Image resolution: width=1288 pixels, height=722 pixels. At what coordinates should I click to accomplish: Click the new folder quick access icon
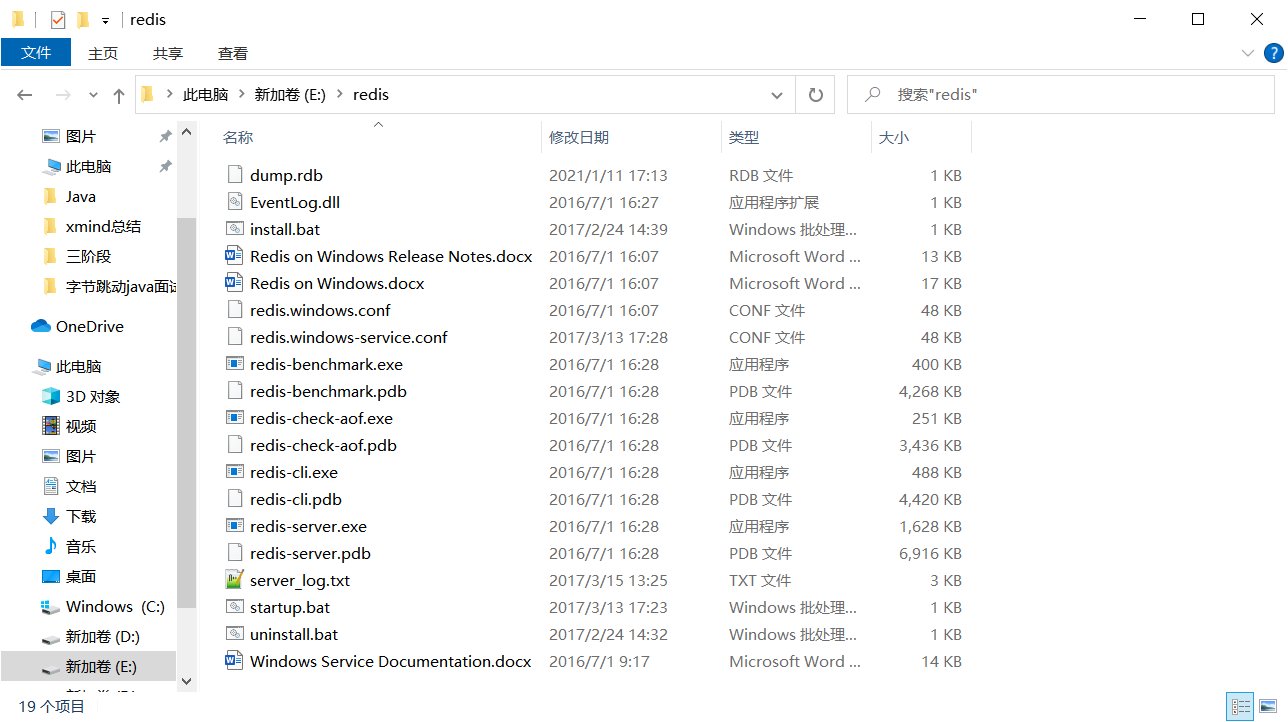point(83,19)
